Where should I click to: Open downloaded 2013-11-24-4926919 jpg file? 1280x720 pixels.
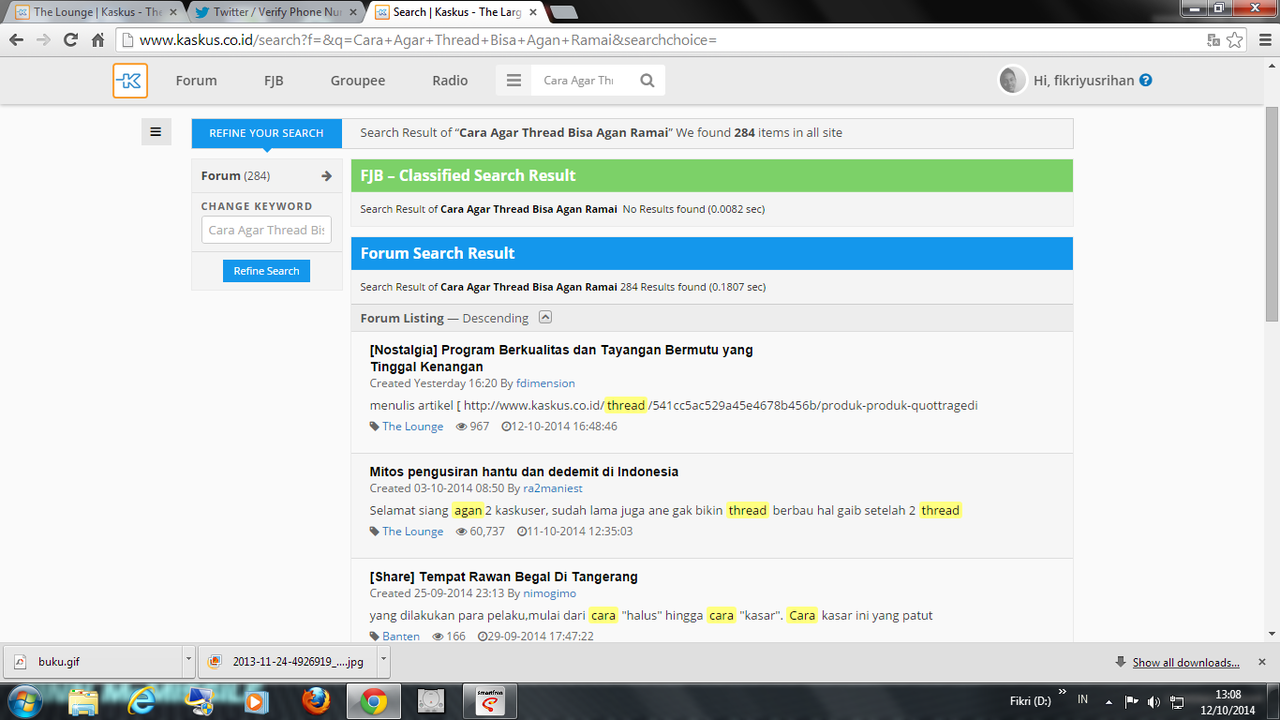pos(288,661)
